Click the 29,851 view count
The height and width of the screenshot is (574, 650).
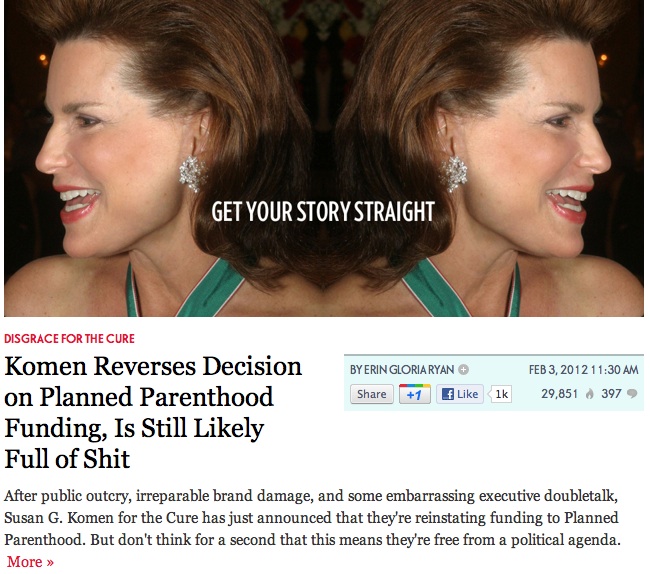tap(559, 394)
